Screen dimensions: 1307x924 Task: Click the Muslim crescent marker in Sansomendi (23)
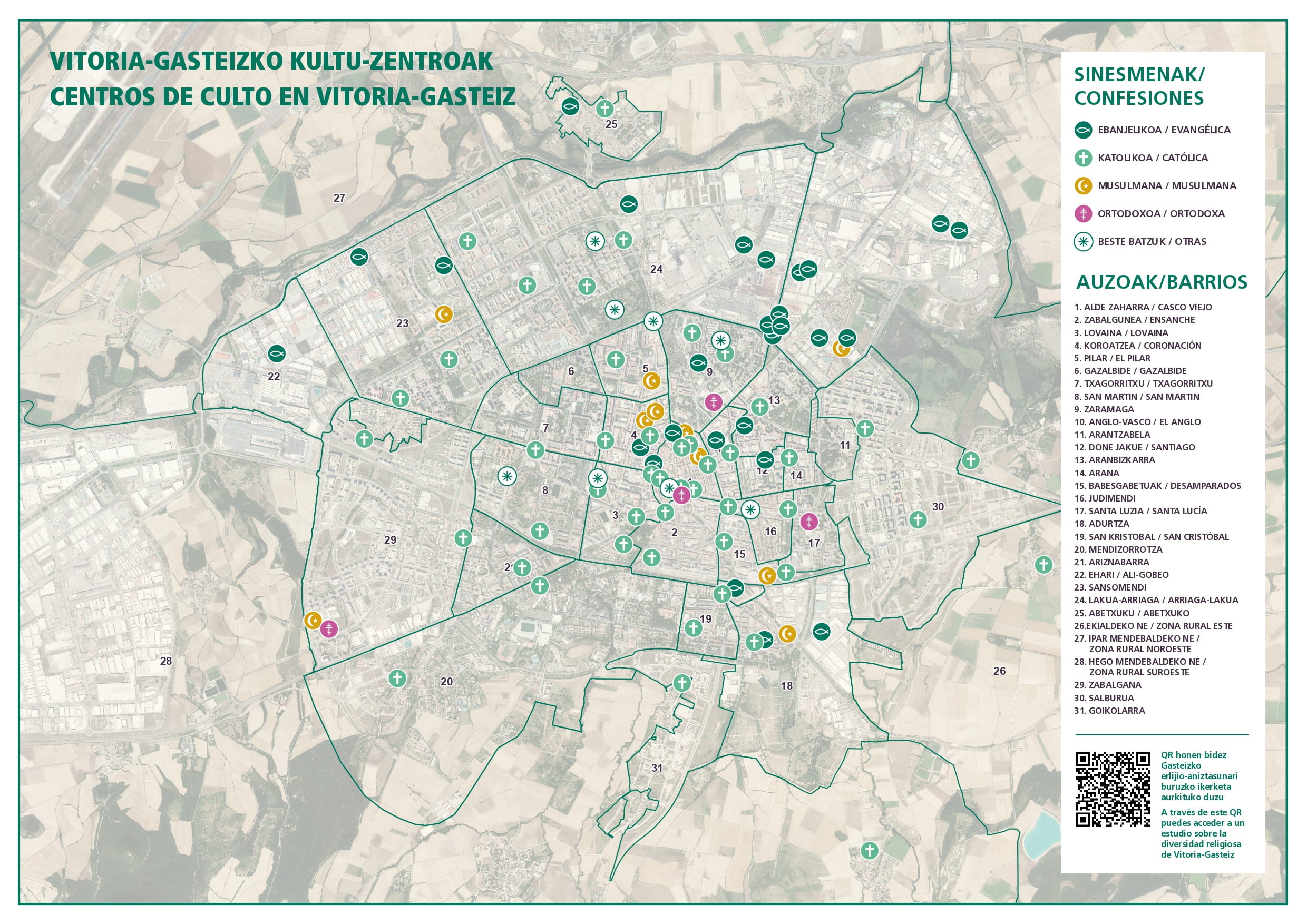[443, 313]
